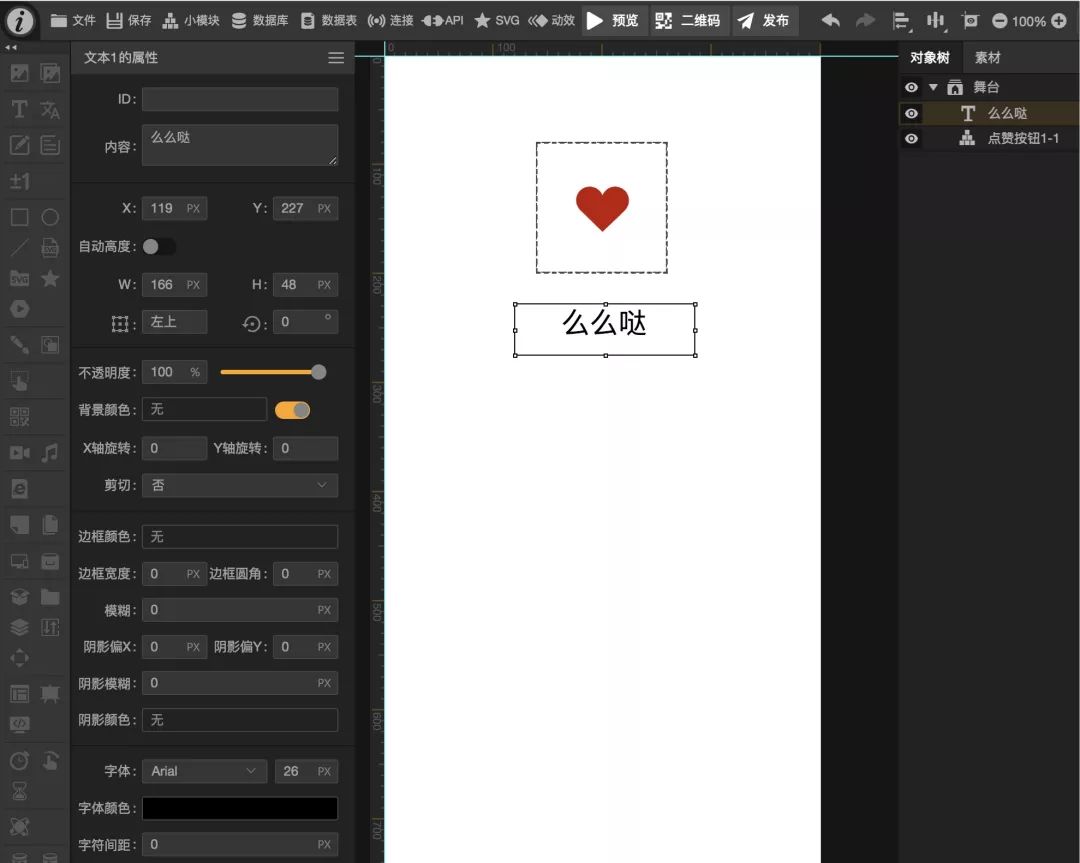Click the black 字体颜色 color swatch

pos(240,808)
